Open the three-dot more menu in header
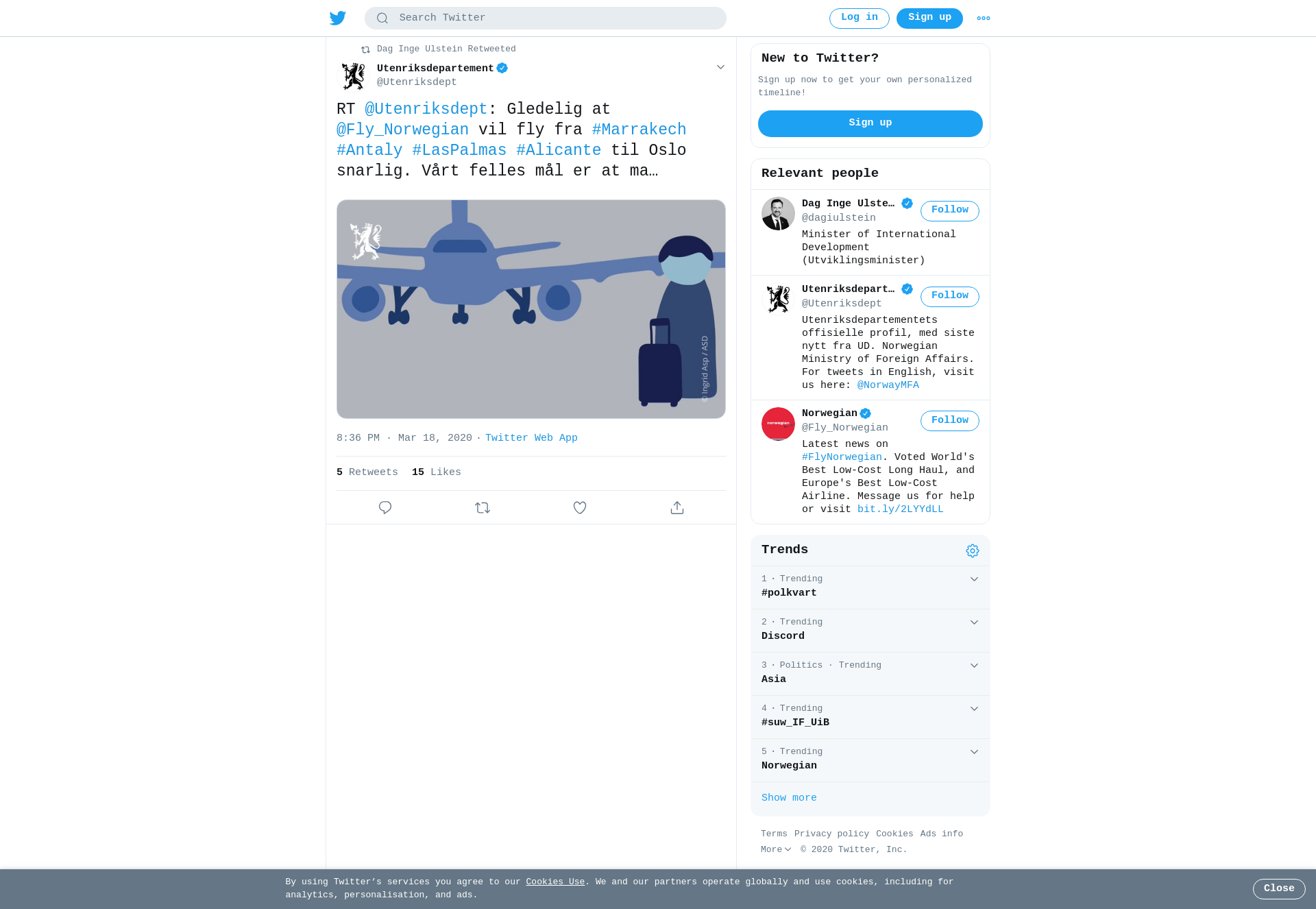 coord(984,19)
